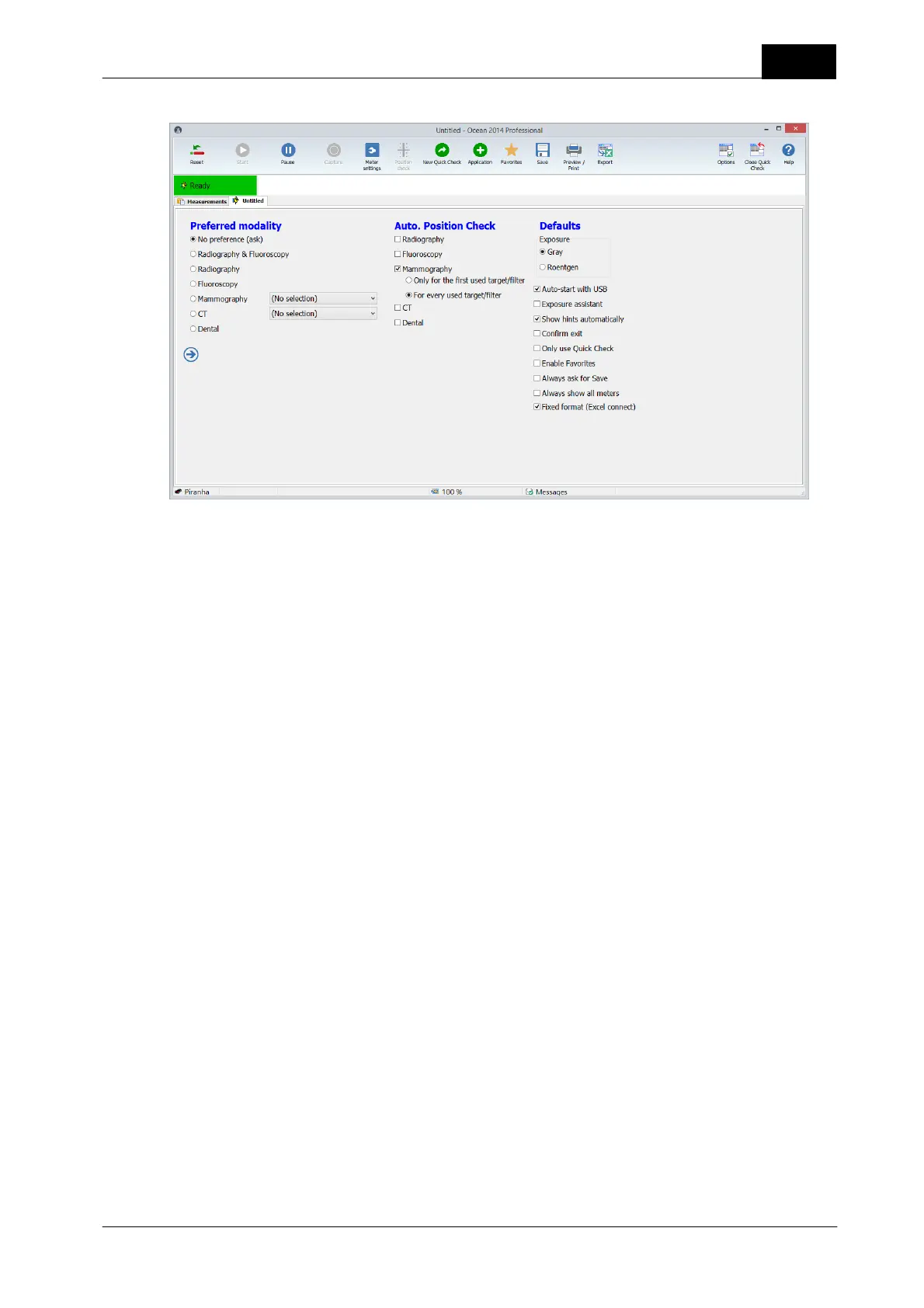
Task: Start a New Quick Check
Action: 442,150
